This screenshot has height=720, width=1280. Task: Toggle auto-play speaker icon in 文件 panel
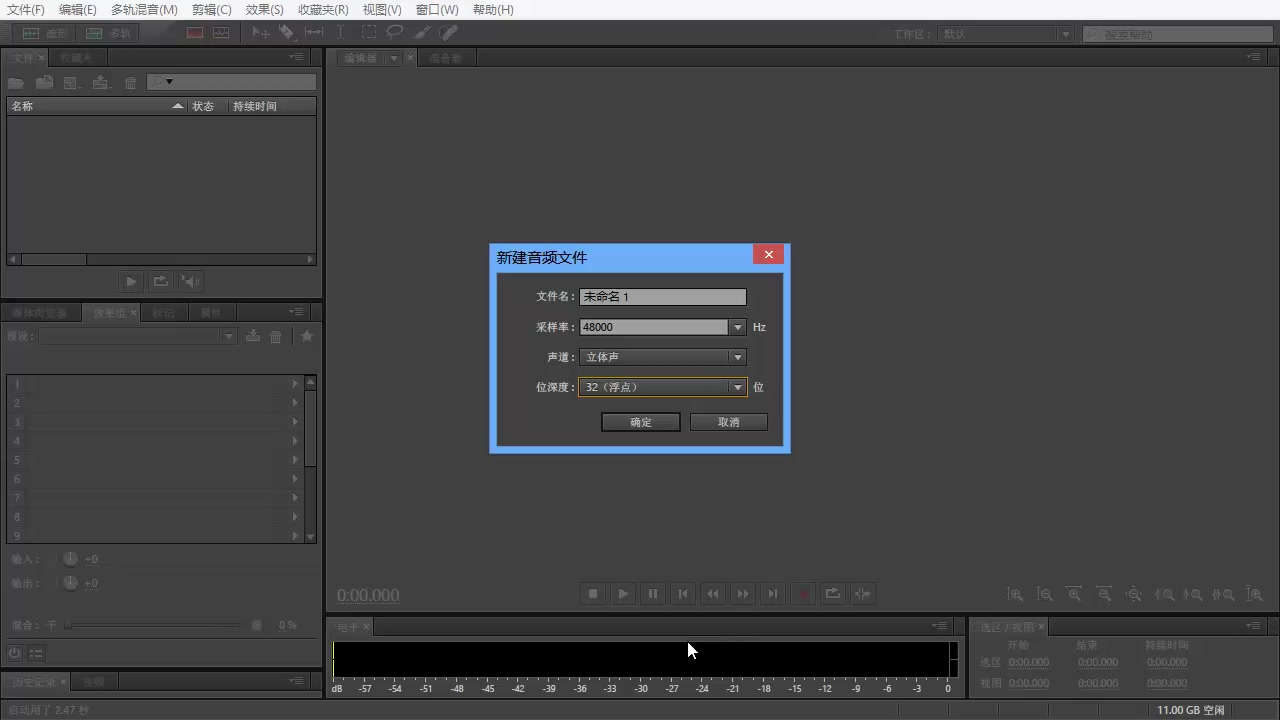point(190,282)
